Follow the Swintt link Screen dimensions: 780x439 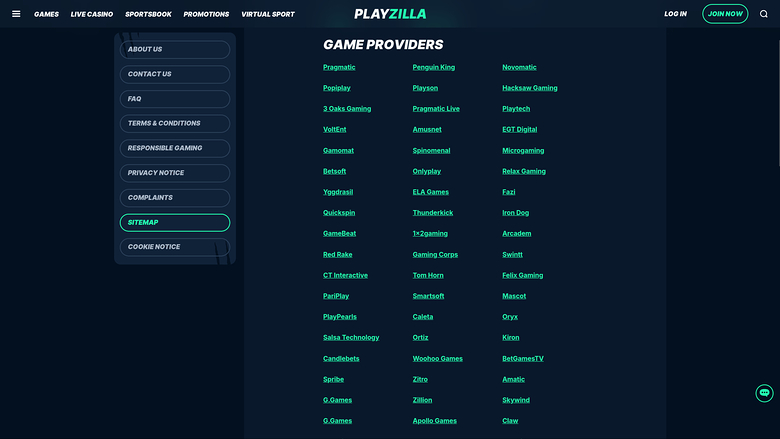point(512,255)
